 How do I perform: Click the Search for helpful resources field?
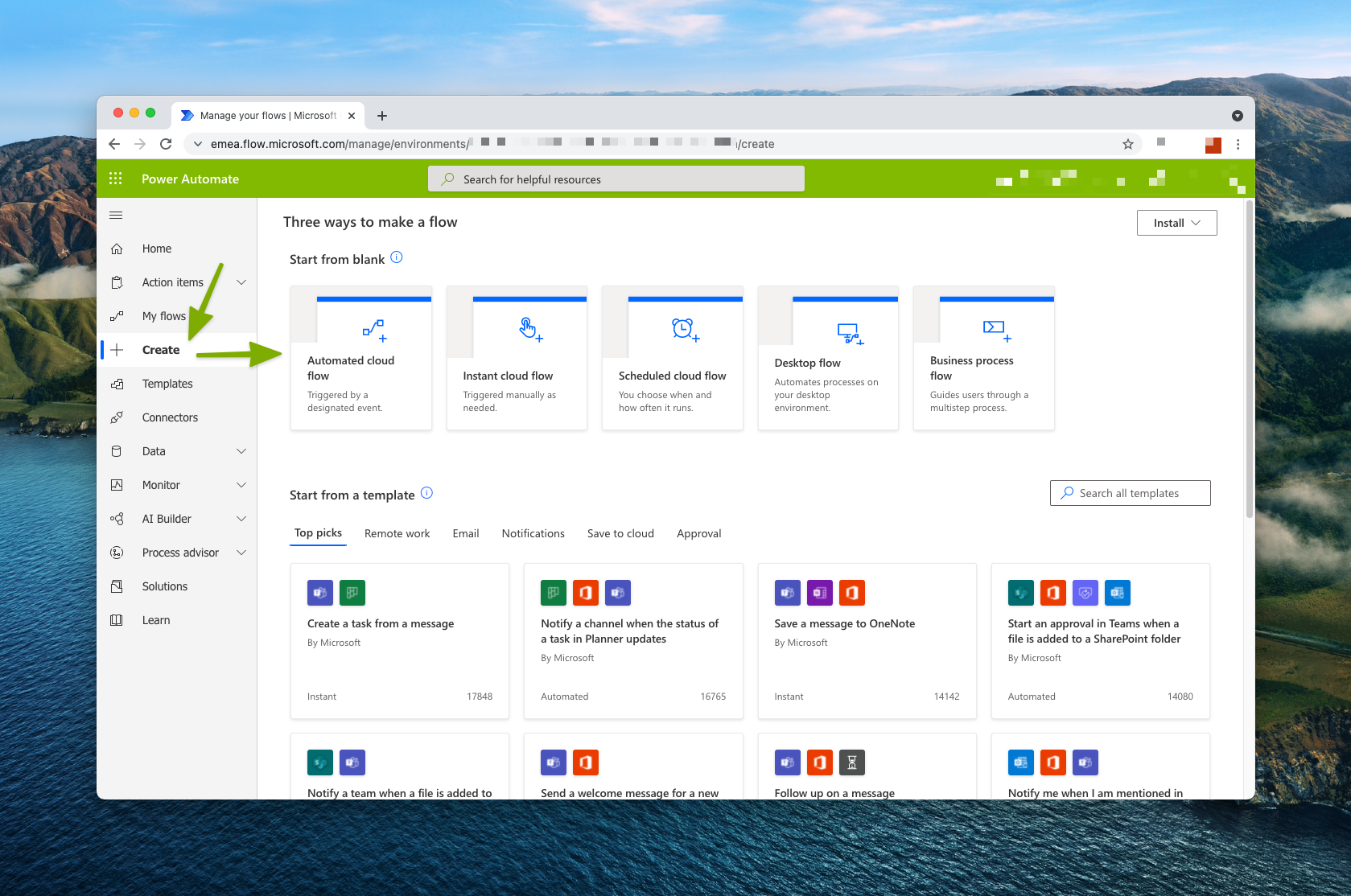616,179
